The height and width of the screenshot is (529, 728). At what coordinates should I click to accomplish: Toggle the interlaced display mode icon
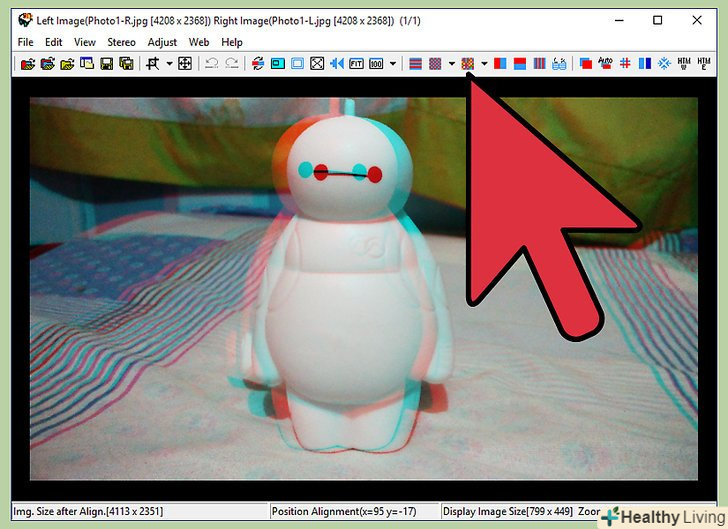[x=416, y=63]
